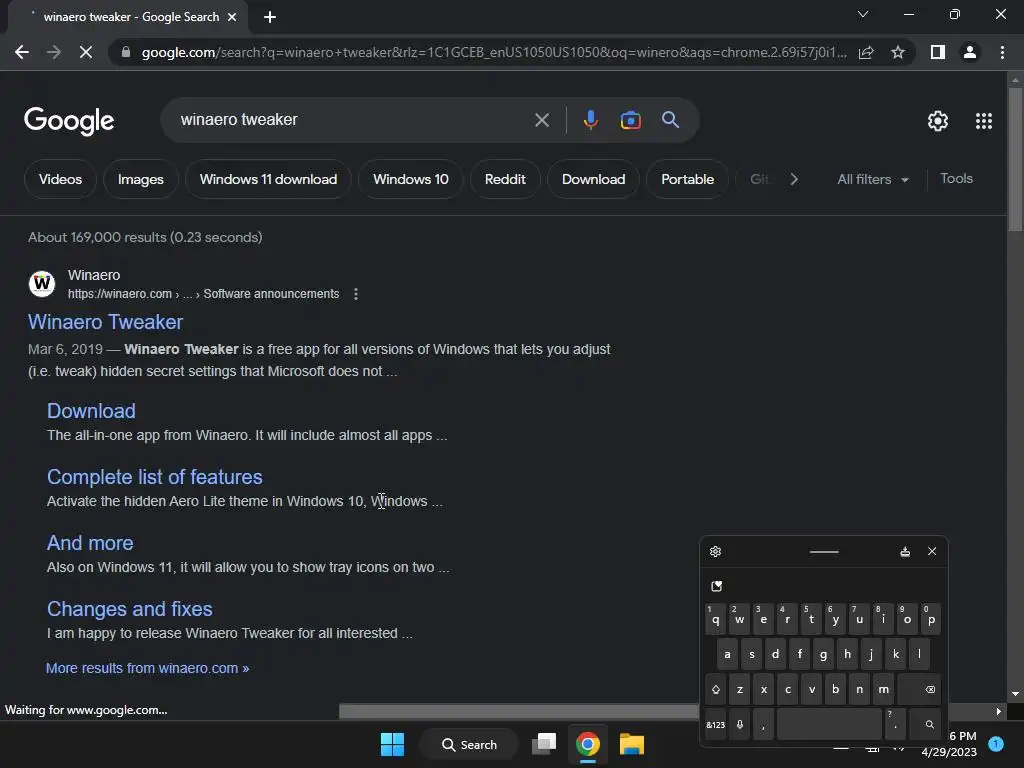Open the touch keyboard emoji clipboard icon
1024x768 pixels.
tap(716, 586)
